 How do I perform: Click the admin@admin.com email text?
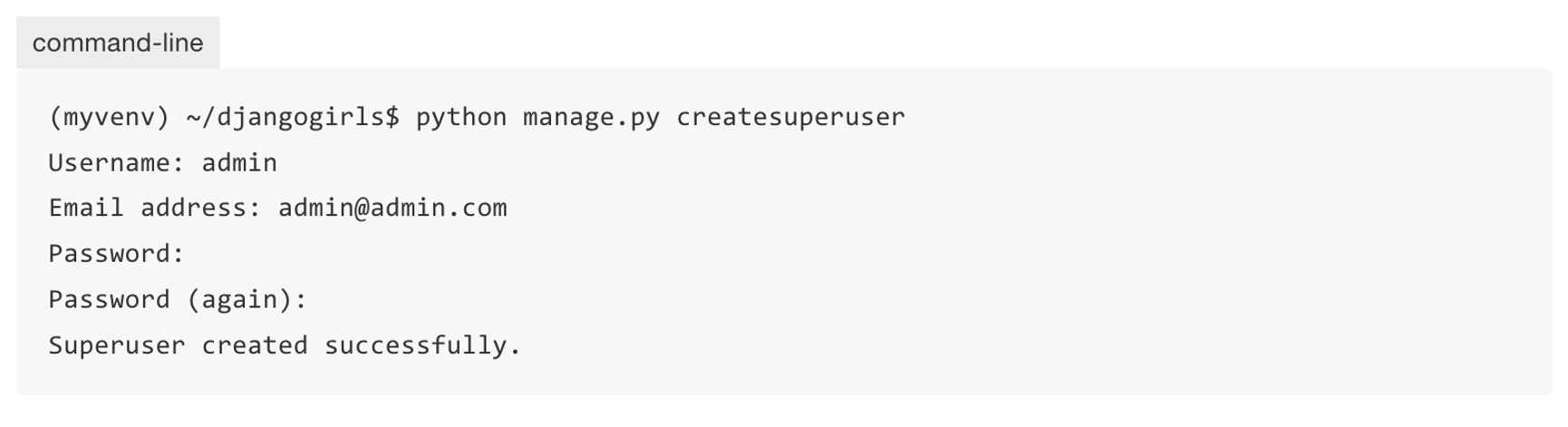(392, 209)
